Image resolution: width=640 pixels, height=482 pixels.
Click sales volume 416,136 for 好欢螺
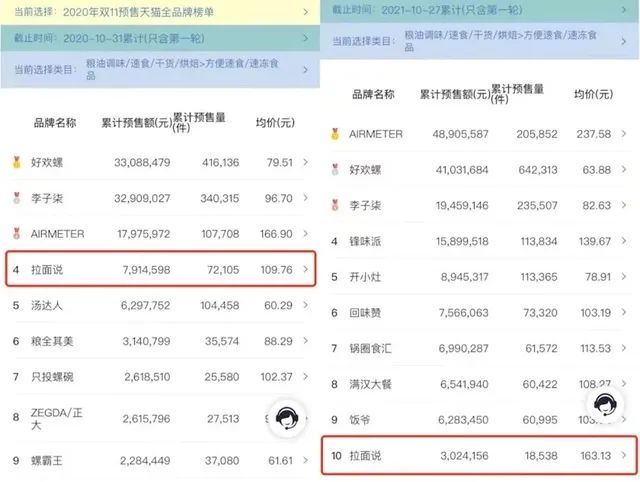click(x=220, y=162)
